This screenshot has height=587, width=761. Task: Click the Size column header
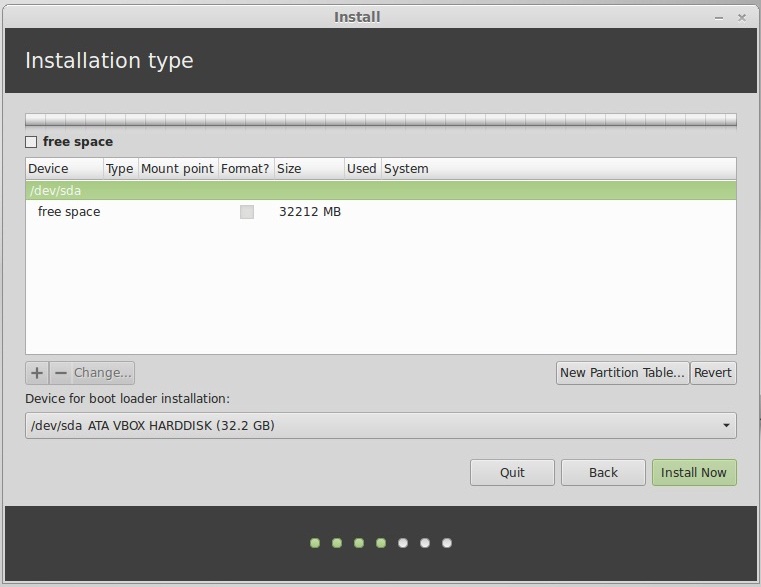(309, 168)
